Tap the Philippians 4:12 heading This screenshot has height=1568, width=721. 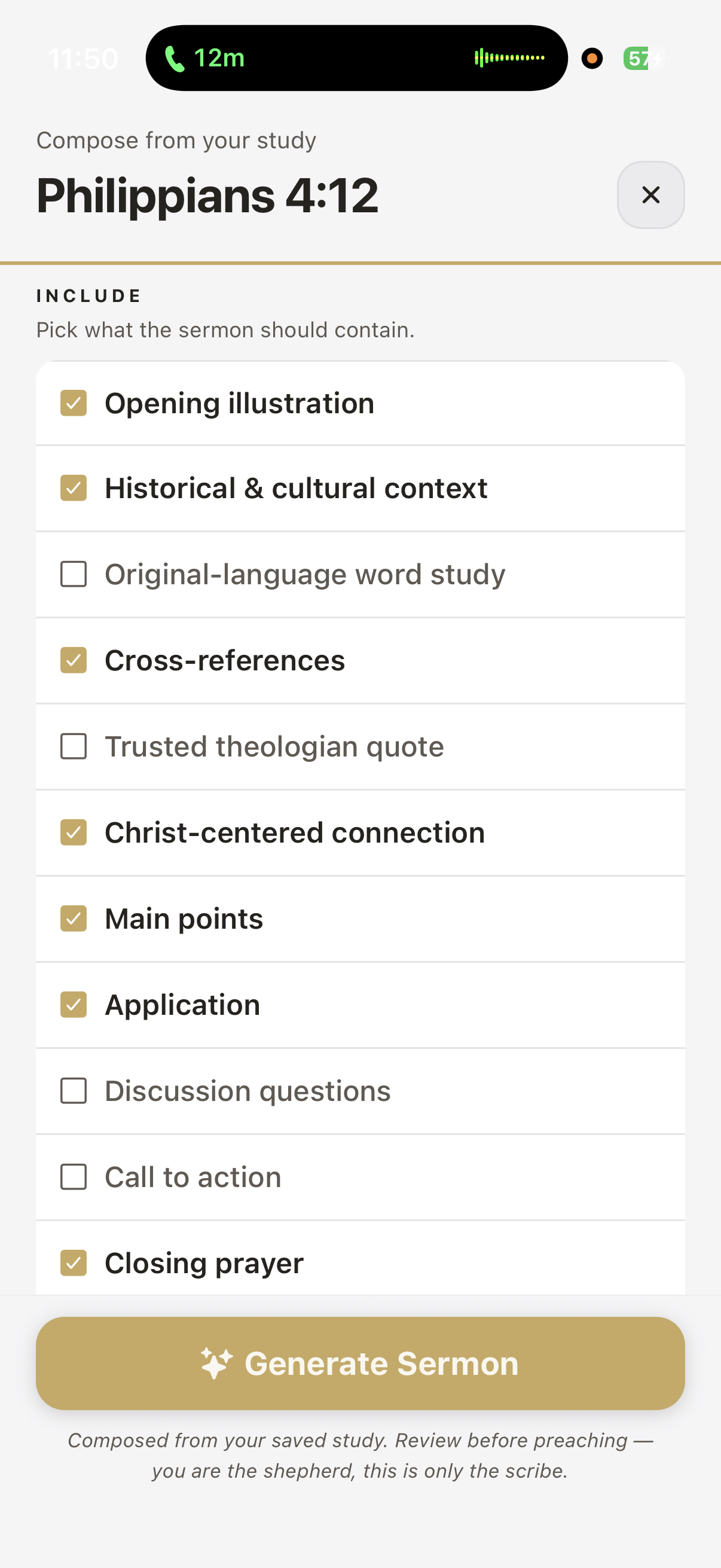pos(207,196)
